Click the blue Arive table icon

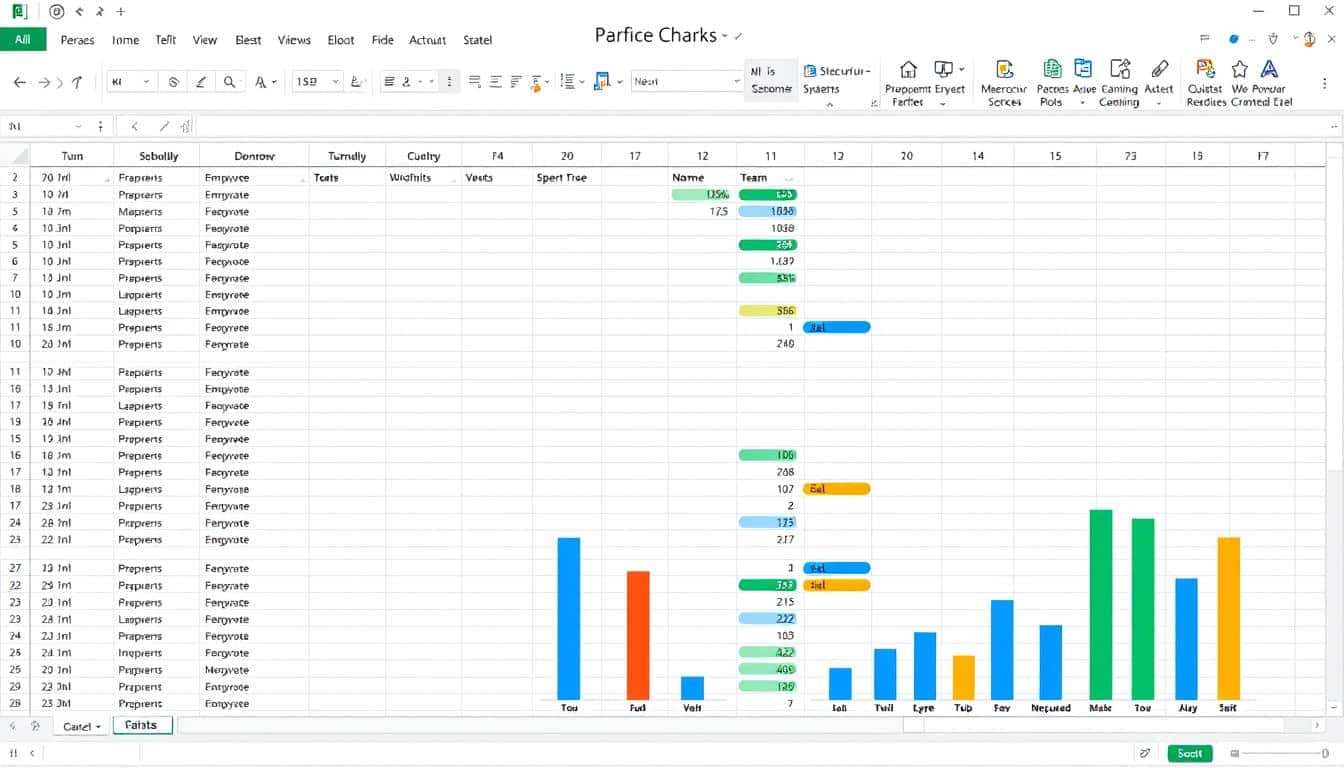(x=1083, y=68)
